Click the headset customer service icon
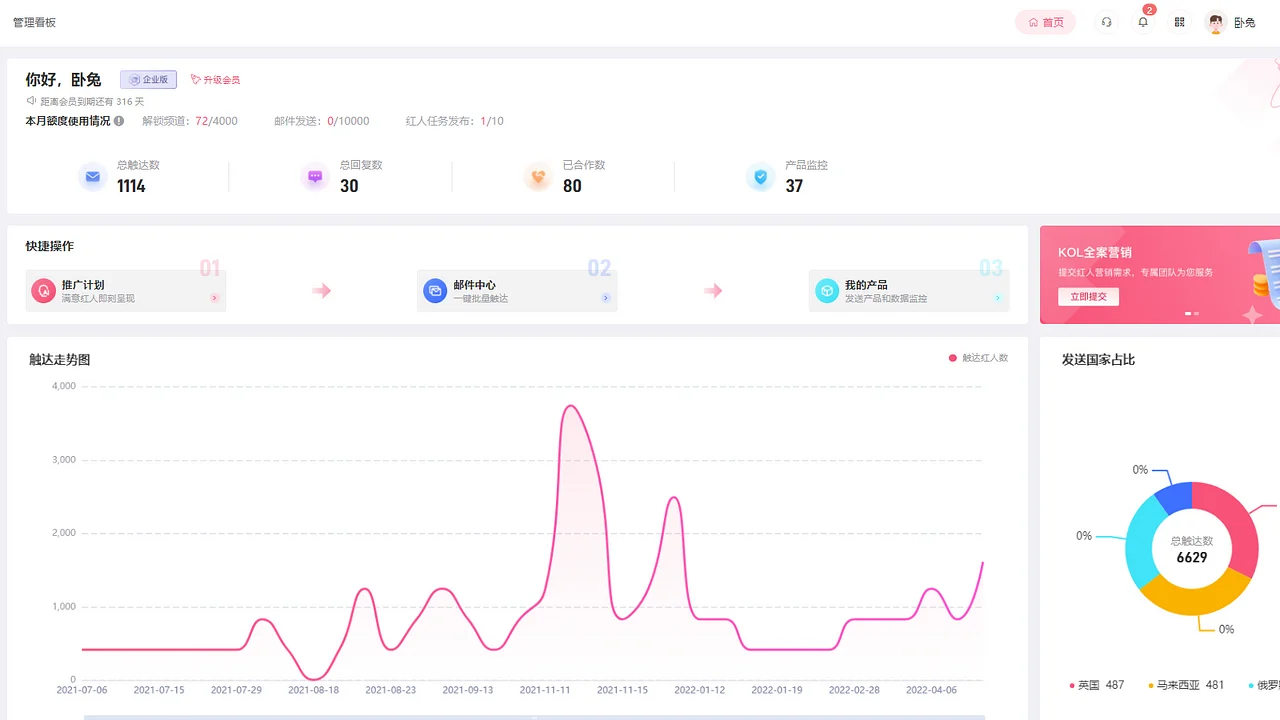 [x=1106, y=21]
